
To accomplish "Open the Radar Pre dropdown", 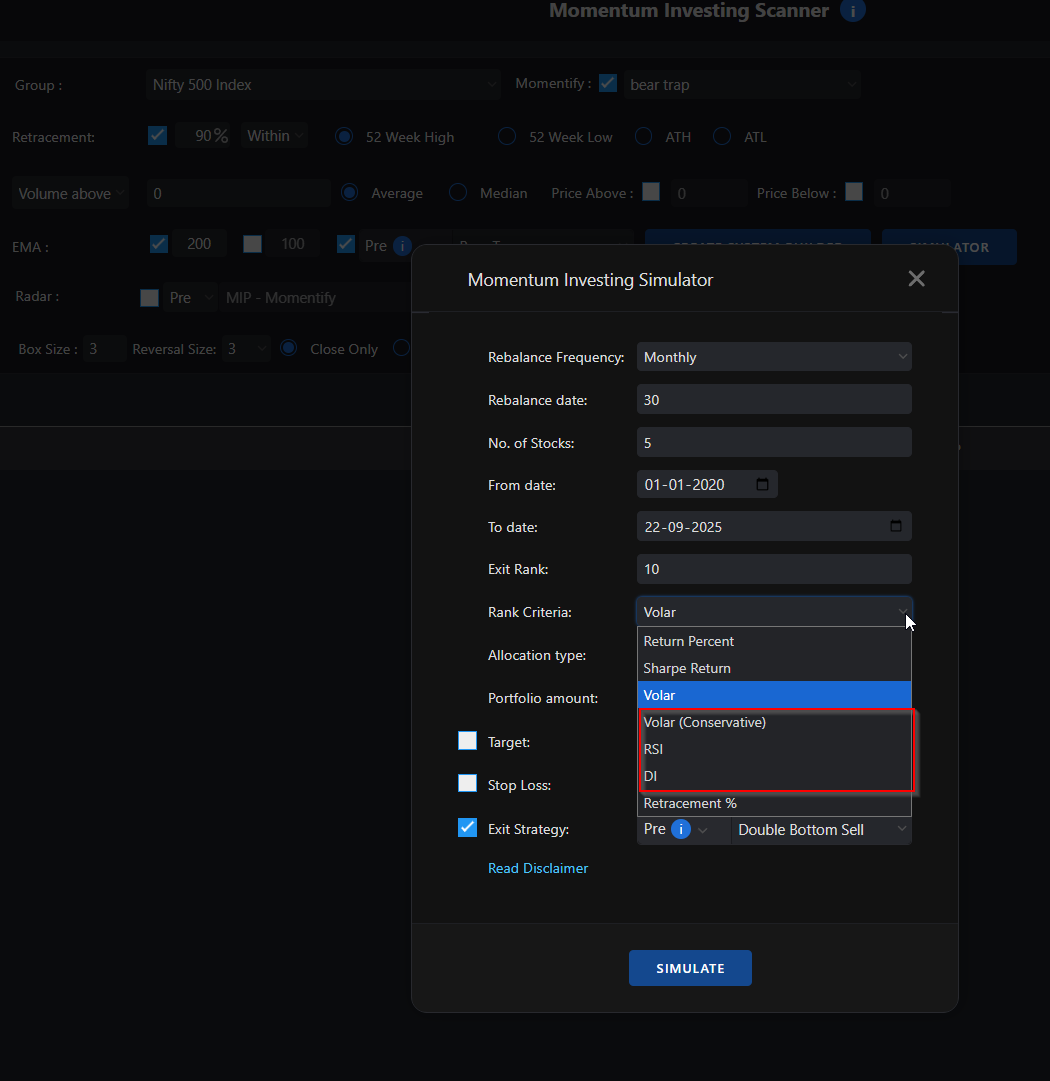I will coord(190,298).
